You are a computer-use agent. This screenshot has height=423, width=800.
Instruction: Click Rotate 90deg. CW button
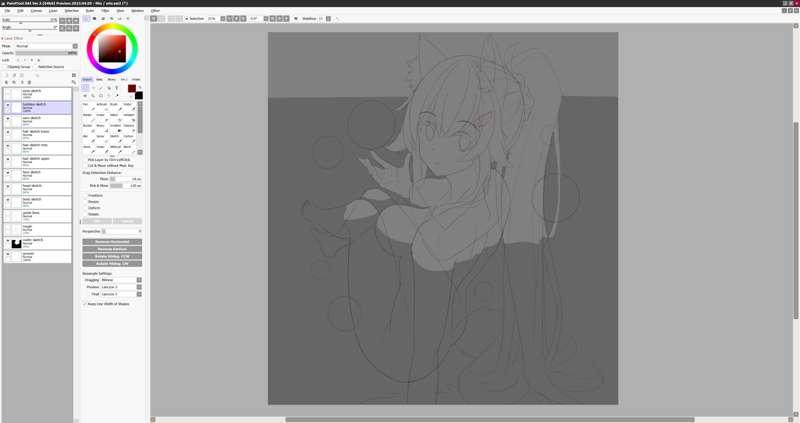point(112,264)
